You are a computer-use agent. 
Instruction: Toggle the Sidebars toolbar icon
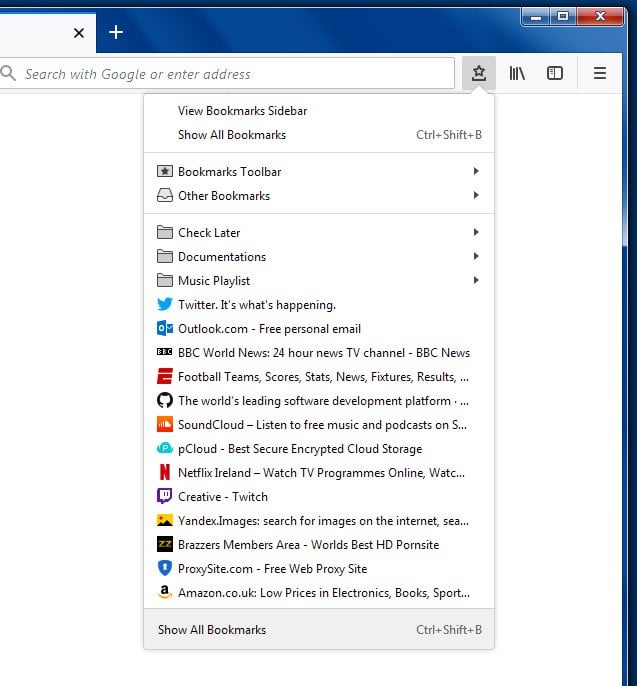pyautogui.click(x=555, y=73)
